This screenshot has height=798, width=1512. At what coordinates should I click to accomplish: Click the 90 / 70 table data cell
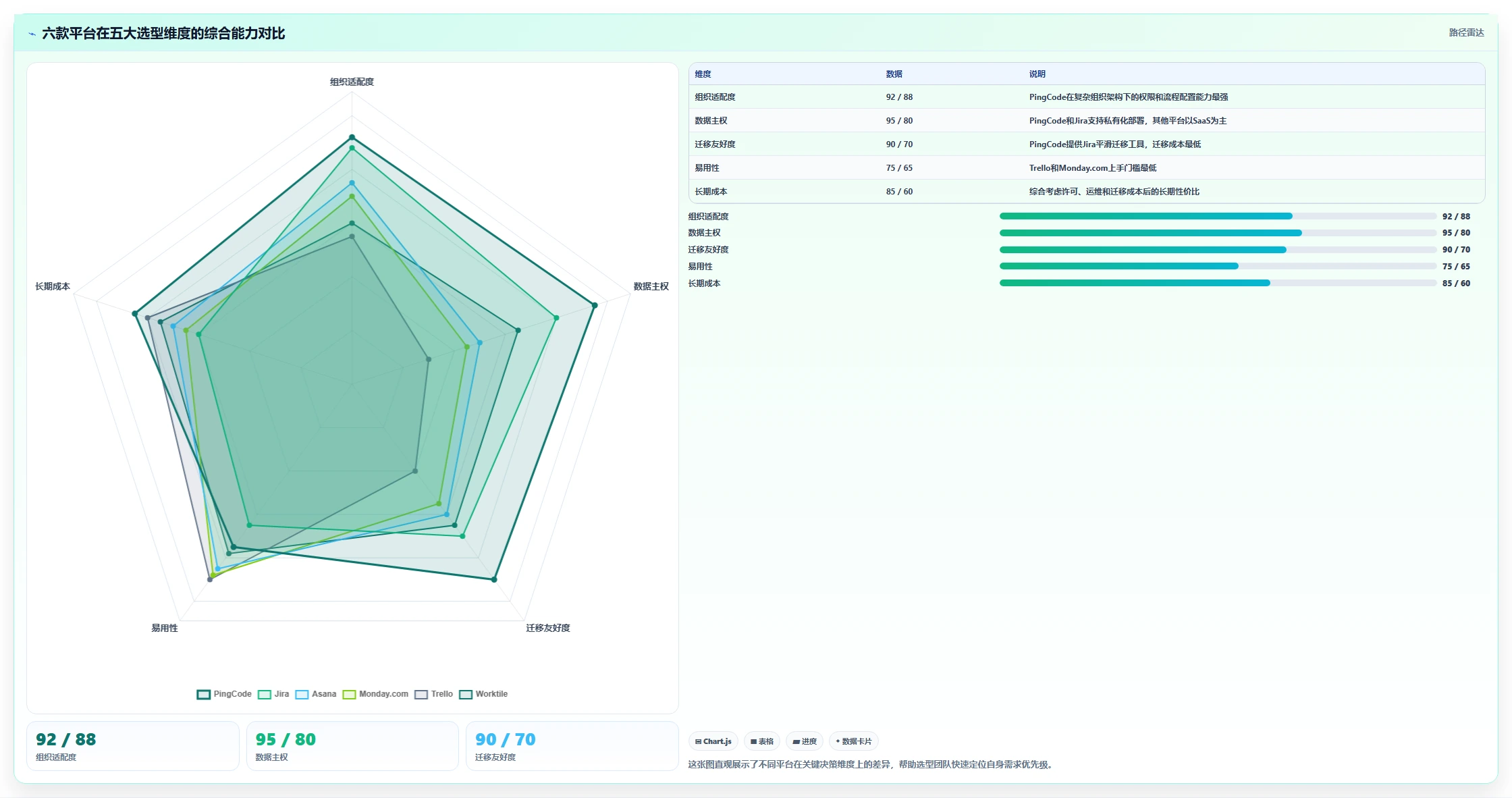pos(899,144)
